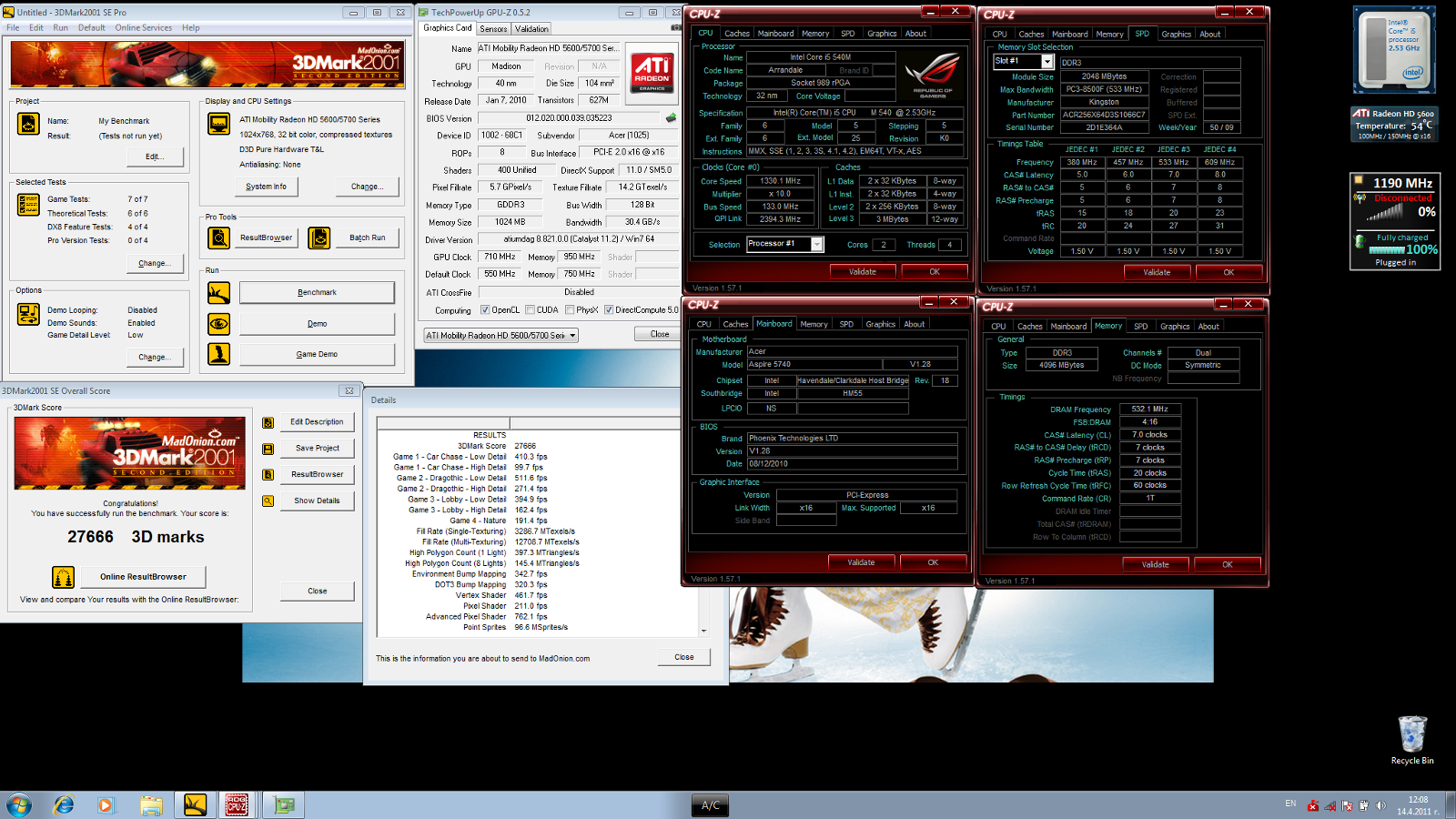Switch to Graphics tab in CPU-Z Mainboard window
This screenshot has height=819, width=1456.
click(x=880, y=324)
